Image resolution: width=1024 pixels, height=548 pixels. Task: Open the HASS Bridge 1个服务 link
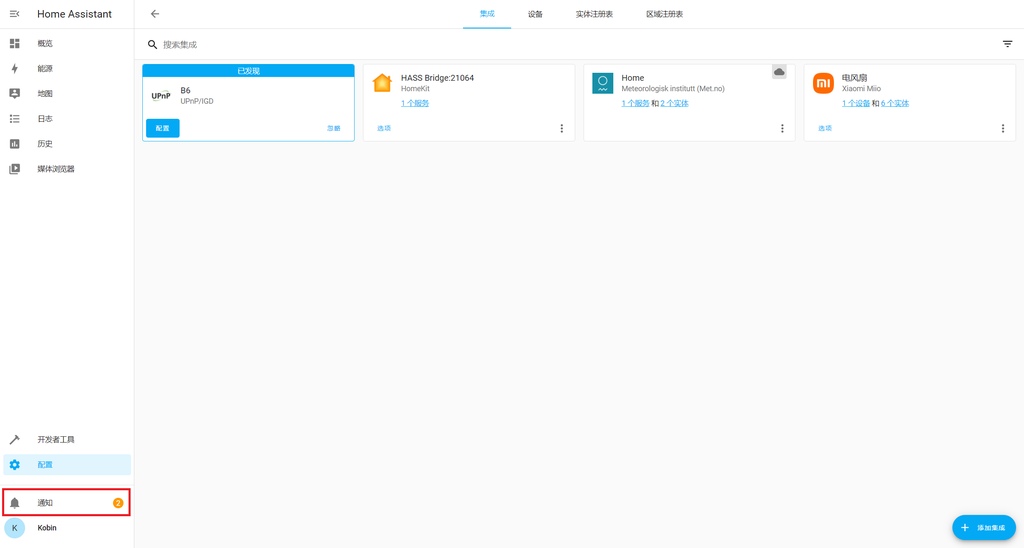[x=415, y=103]
